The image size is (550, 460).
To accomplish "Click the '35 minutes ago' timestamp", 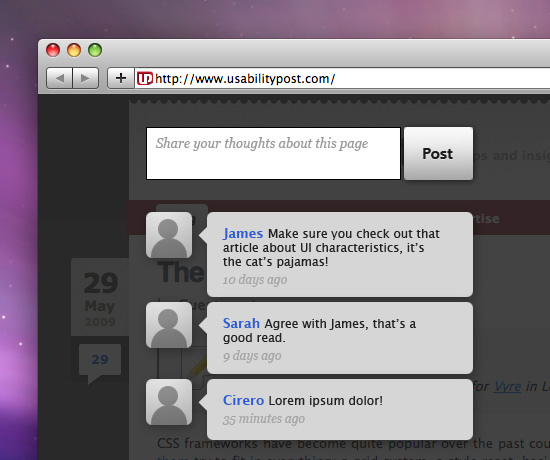I will tap(264, 419).
